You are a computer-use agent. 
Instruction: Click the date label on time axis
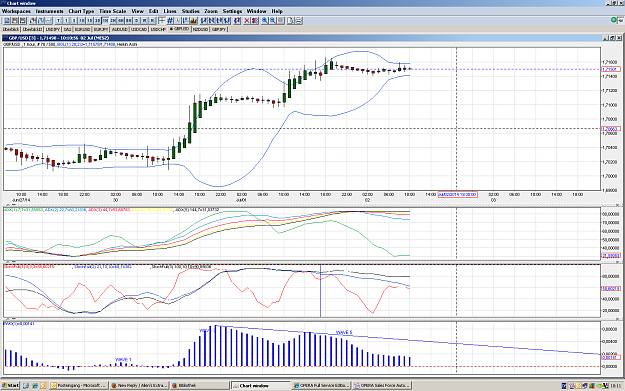point(458,195)
